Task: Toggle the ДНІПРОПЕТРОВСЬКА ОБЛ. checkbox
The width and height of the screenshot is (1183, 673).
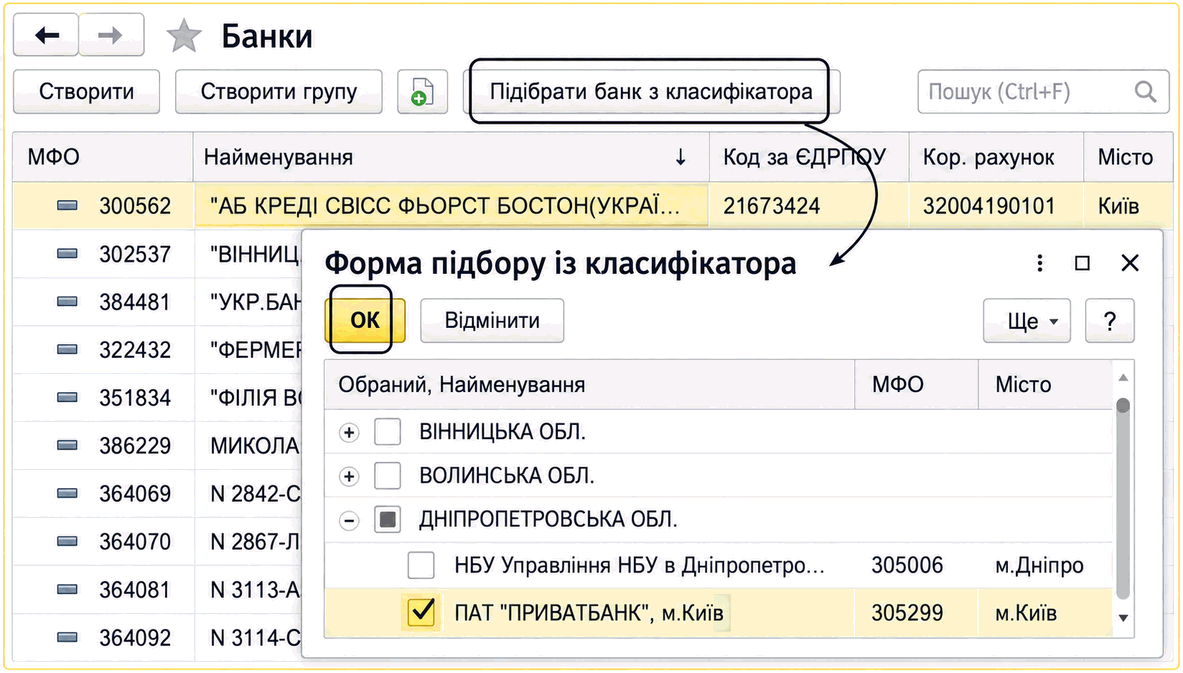Action: pyautogui.click(x=388, y=520)
